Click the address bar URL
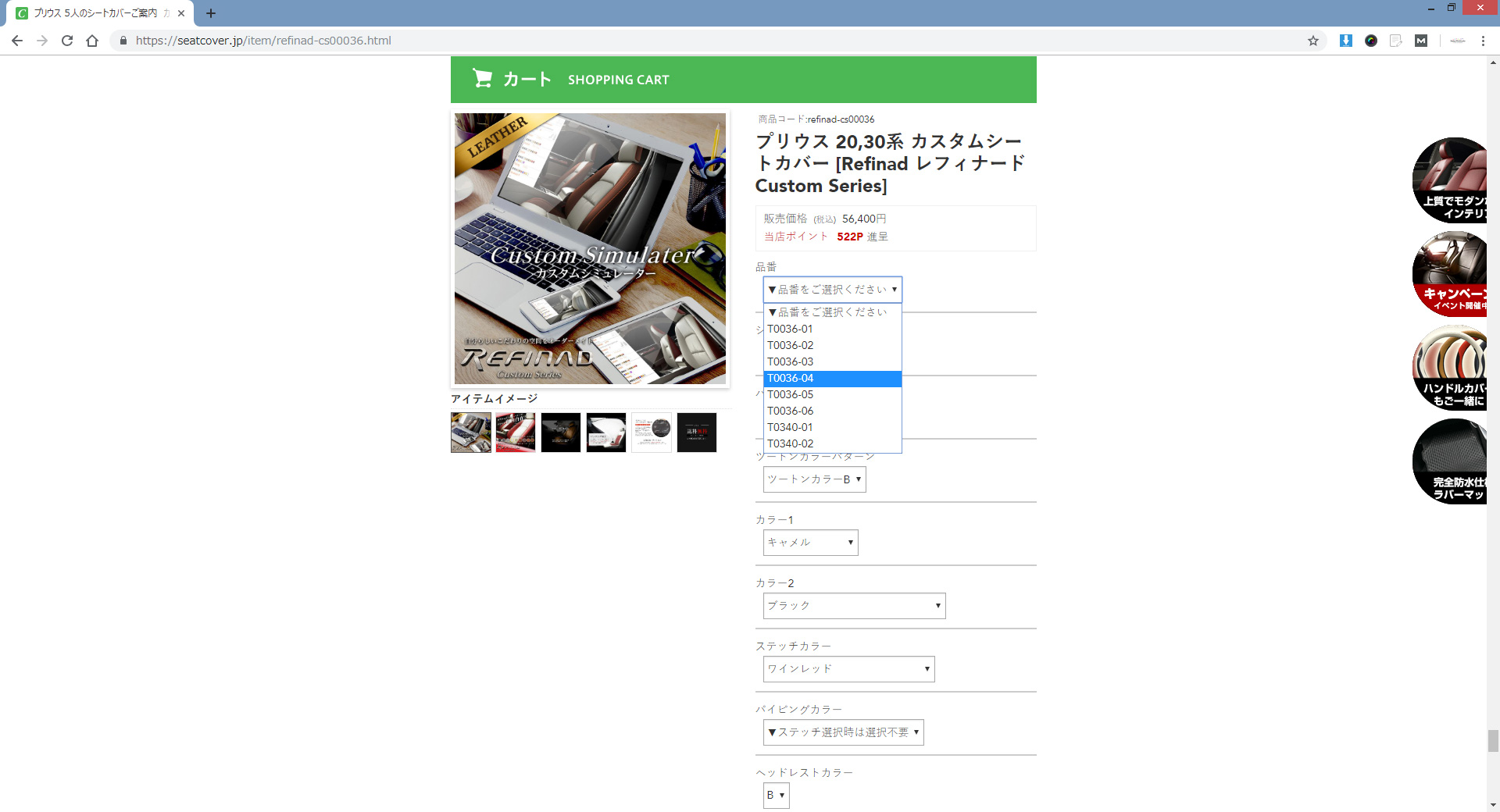 [263, 41]
